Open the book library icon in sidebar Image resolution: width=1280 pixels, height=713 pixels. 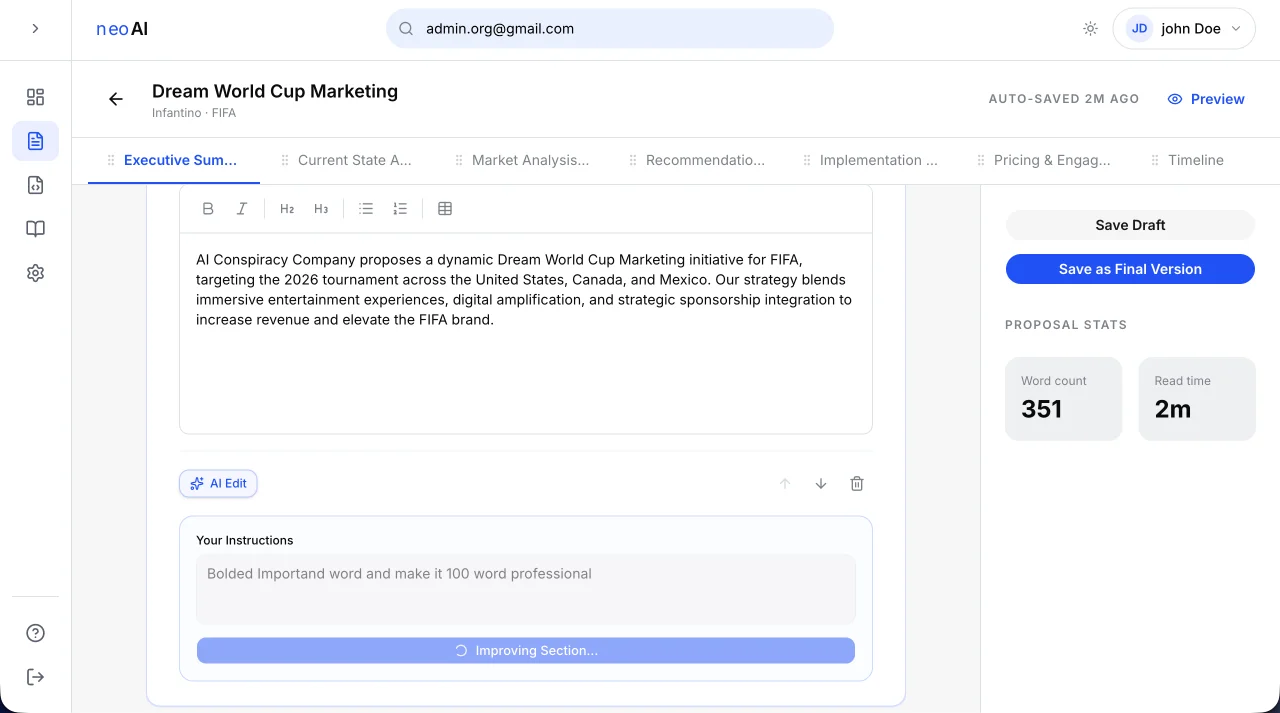pos(35,229)
